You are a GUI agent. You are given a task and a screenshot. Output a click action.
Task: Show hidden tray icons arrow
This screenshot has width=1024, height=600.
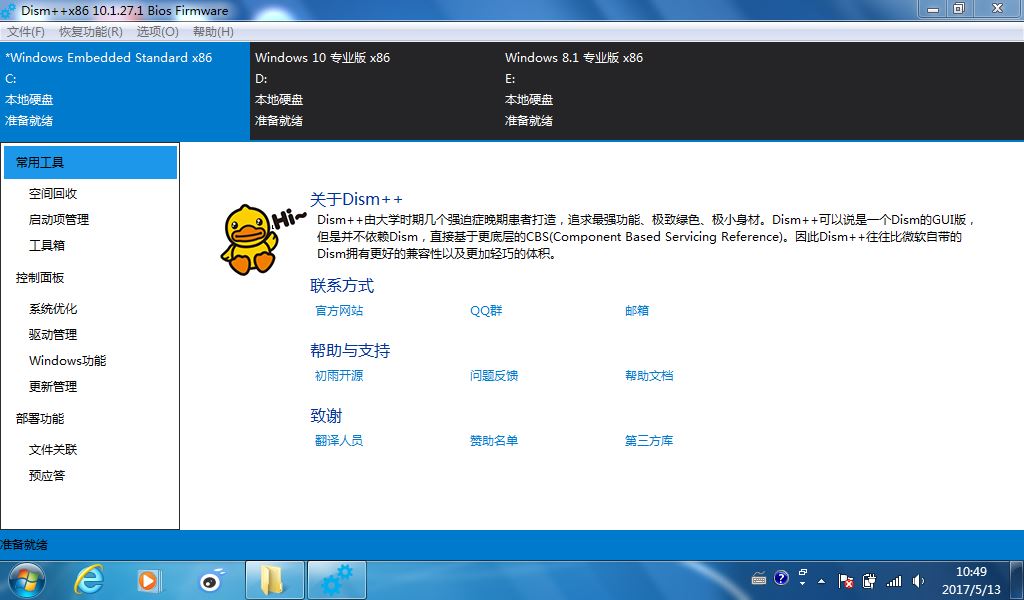822,580
